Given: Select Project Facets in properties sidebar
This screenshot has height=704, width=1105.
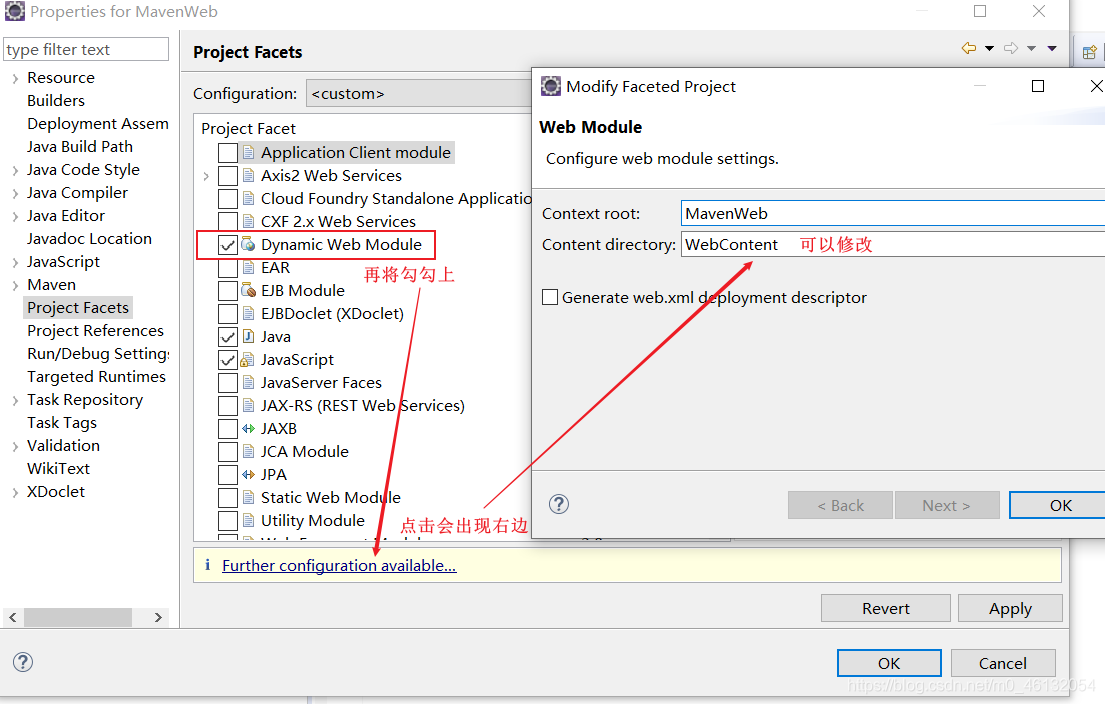Looking at the screenshot, I should pos(77,307).
